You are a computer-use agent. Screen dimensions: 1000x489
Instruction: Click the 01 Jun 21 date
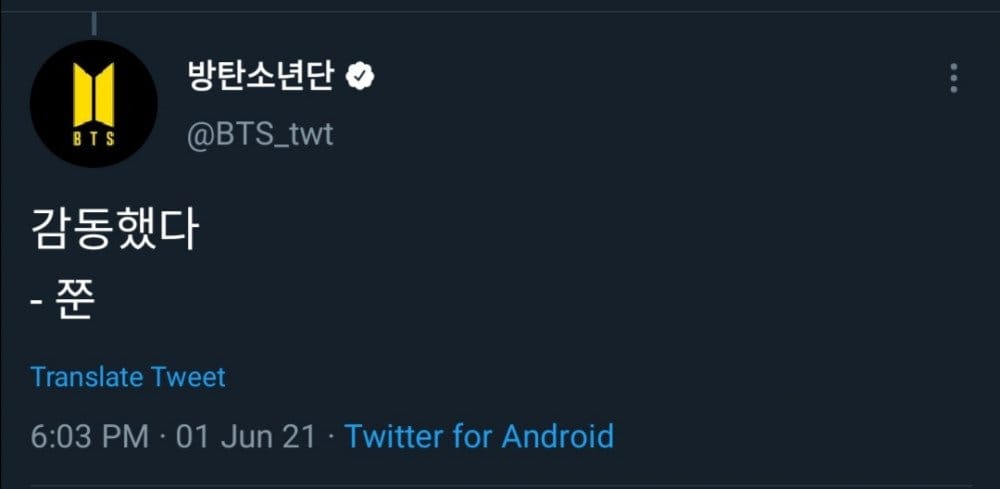click(x=246, y=437)
